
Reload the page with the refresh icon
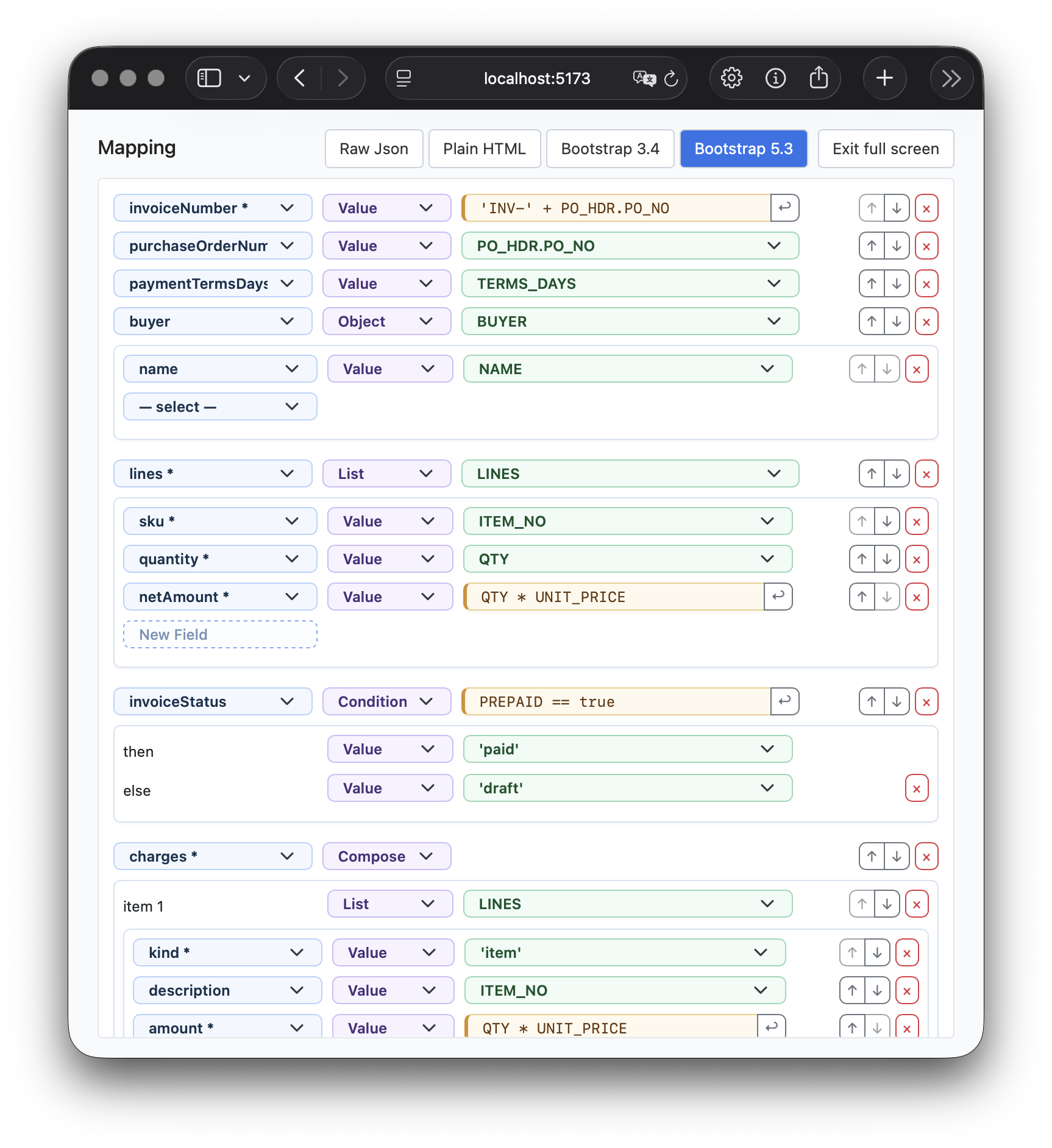[x=671, y=79]
